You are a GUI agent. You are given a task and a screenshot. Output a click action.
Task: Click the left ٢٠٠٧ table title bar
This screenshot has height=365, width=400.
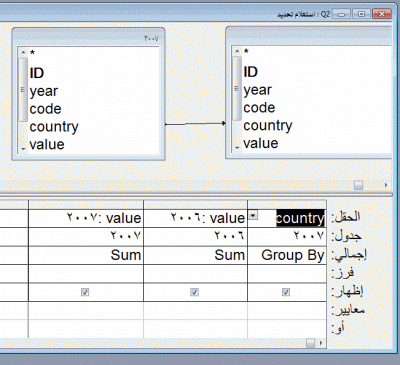coord(88,37)
